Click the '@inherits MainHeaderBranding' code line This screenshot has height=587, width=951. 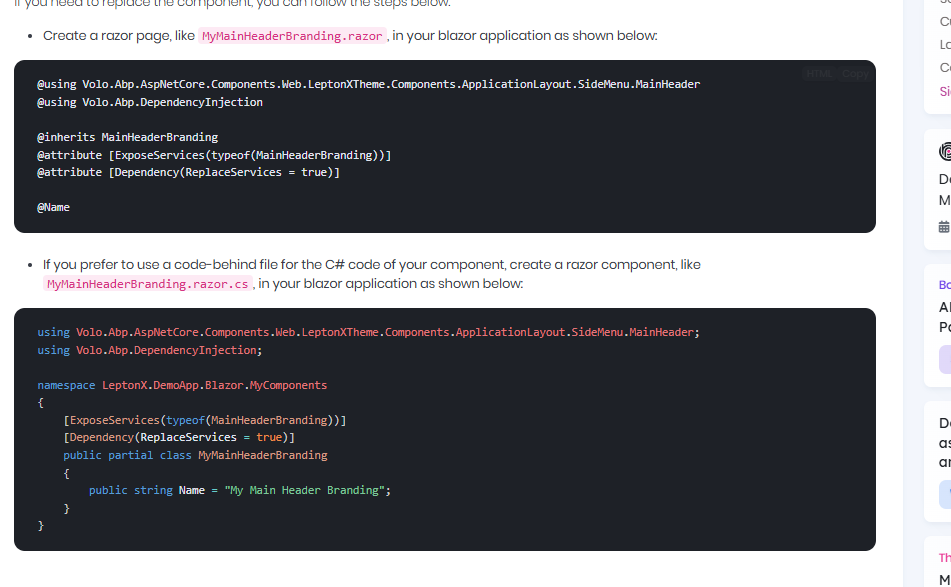point(127,137)
